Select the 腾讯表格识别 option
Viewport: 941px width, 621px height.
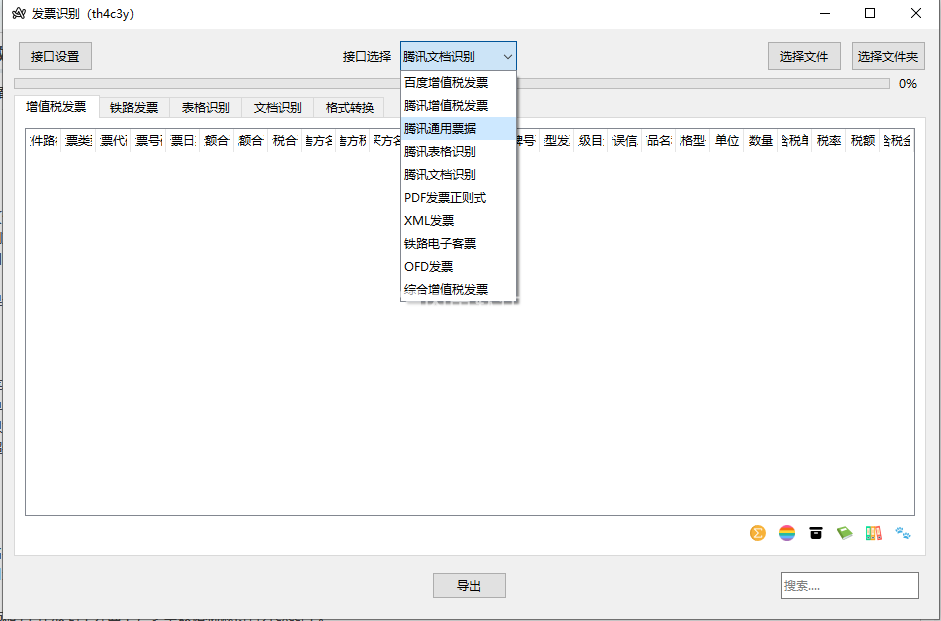(458, 152)
